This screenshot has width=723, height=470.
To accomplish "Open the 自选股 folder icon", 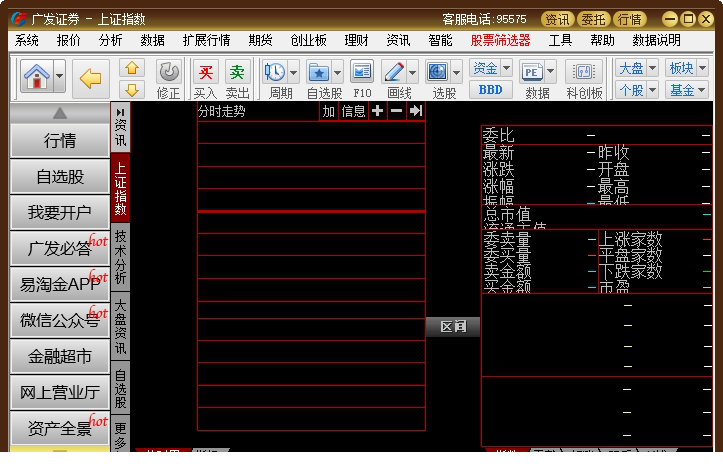I will (x=319, y=72).
